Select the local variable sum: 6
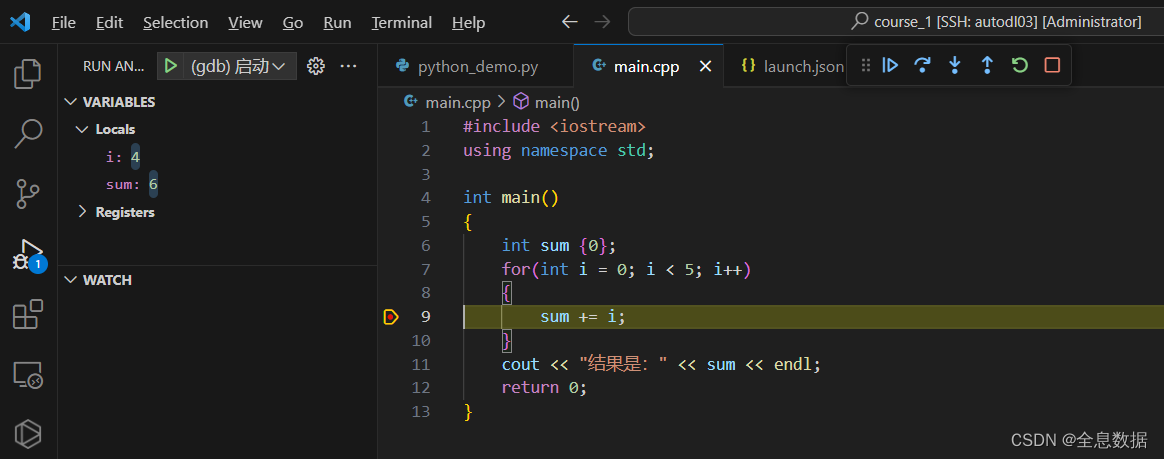The image size is (1164, 459). pyautogui.click(x=132, y=185)
